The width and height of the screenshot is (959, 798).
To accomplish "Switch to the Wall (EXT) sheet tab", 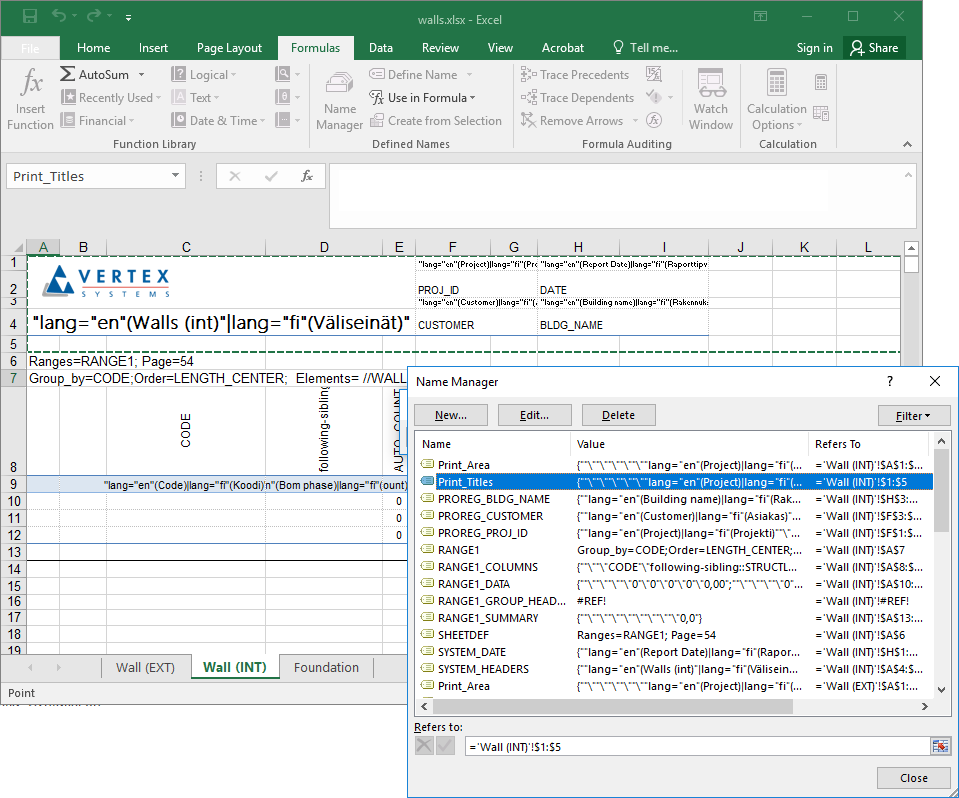I will point(145,668).
